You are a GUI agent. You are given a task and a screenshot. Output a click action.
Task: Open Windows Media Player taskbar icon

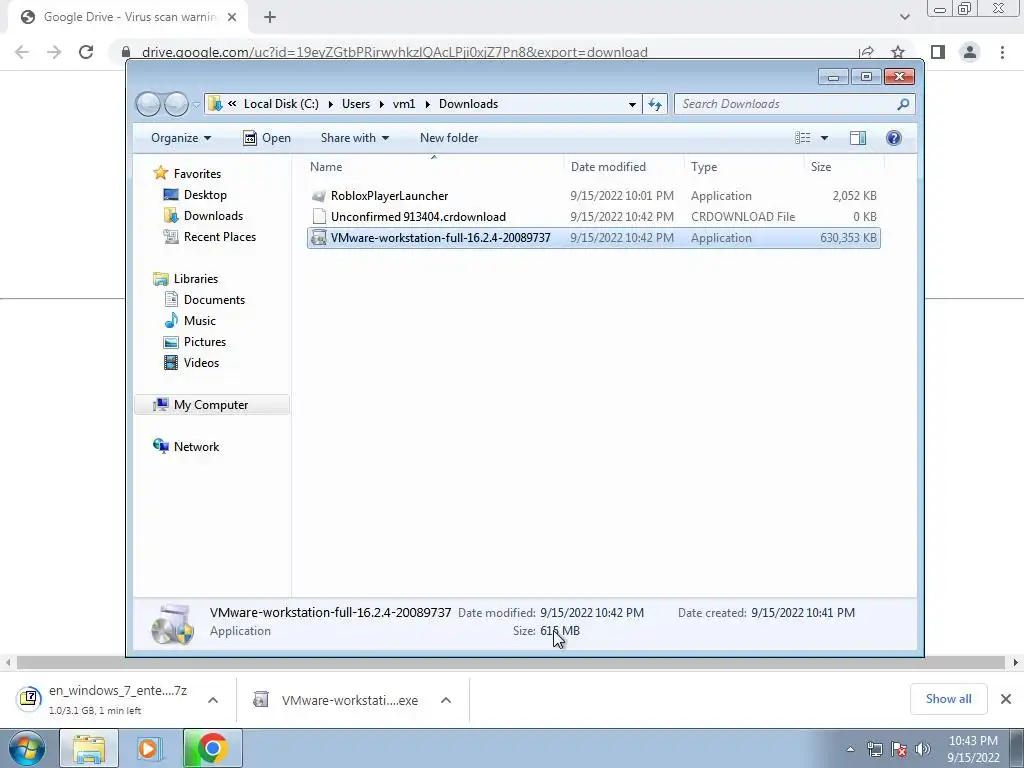point(148,748)
